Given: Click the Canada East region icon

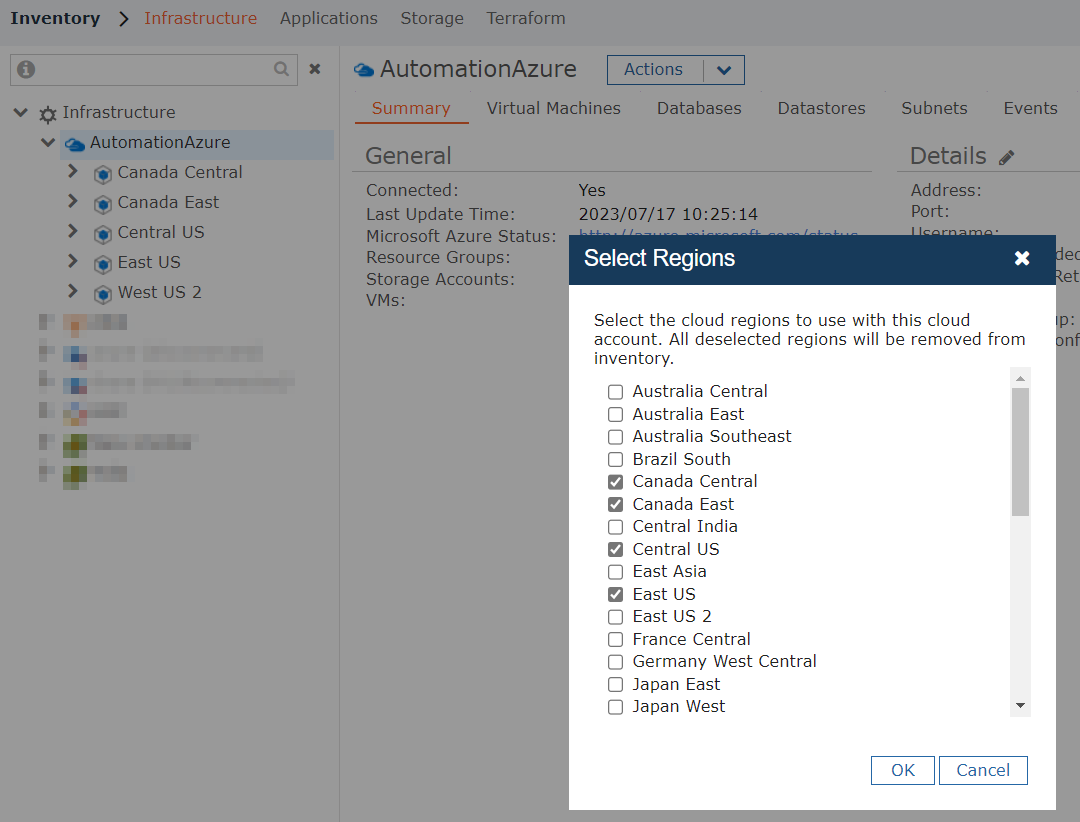Looking at the screenshot, I should pyautogui.click(x=103, y=204).
